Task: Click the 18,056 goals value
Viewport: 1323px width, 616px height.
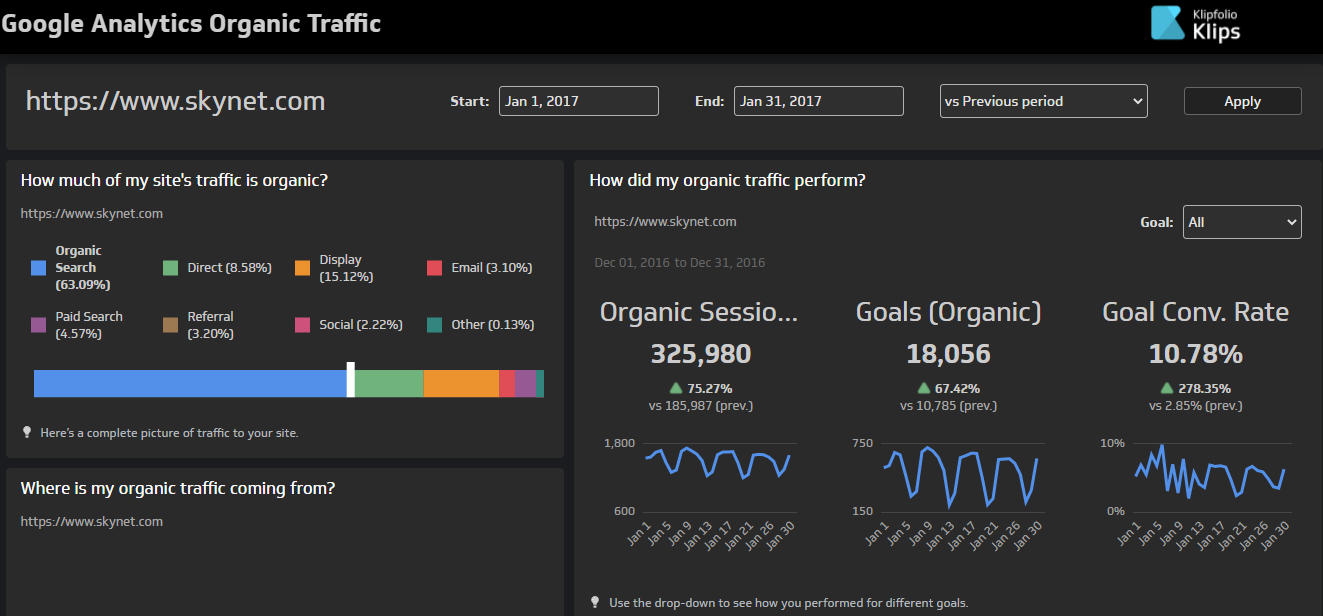Action: coord(948,354)
